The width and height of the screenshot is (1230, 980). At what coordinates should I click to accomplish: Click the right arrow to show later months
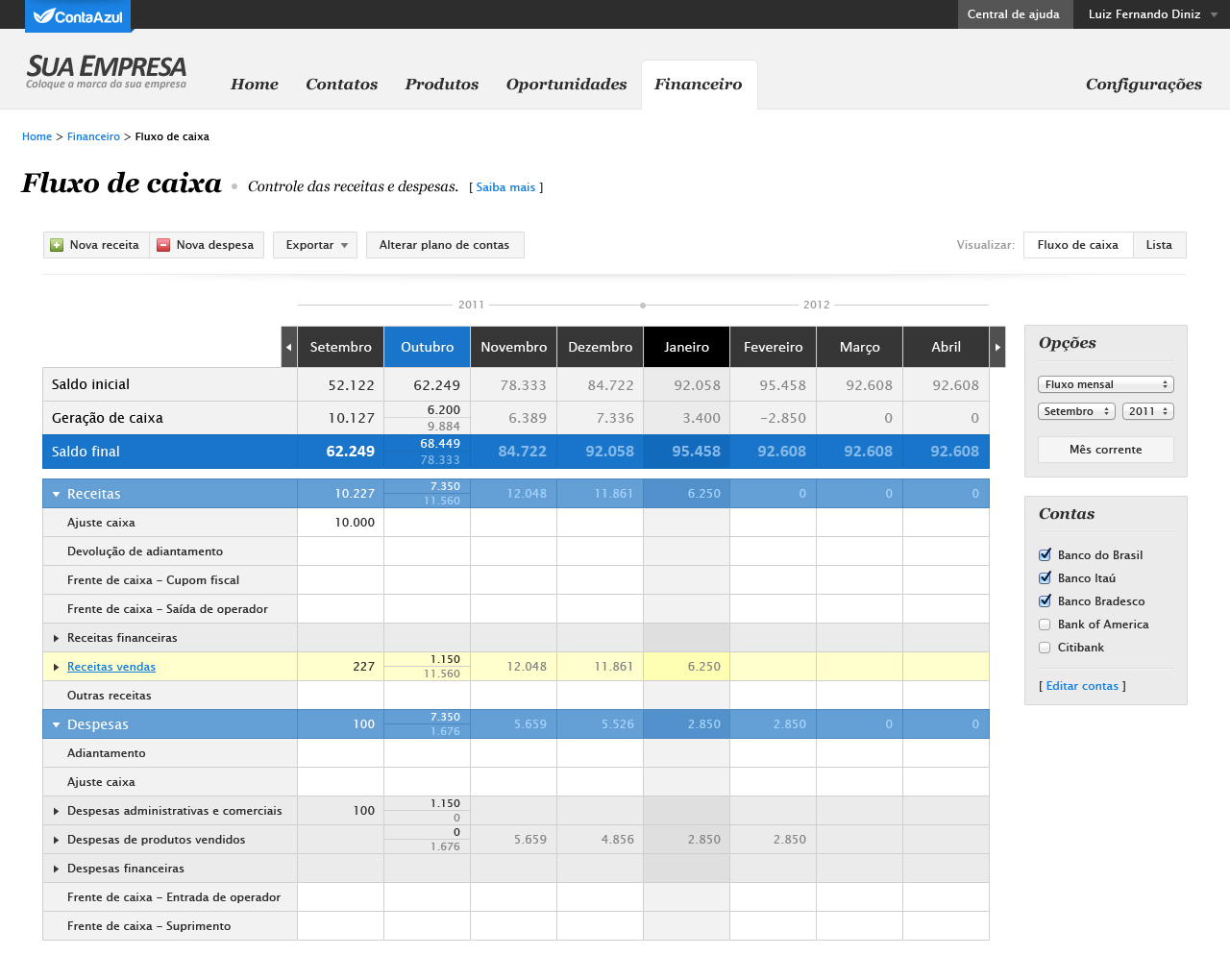[997, 347]
